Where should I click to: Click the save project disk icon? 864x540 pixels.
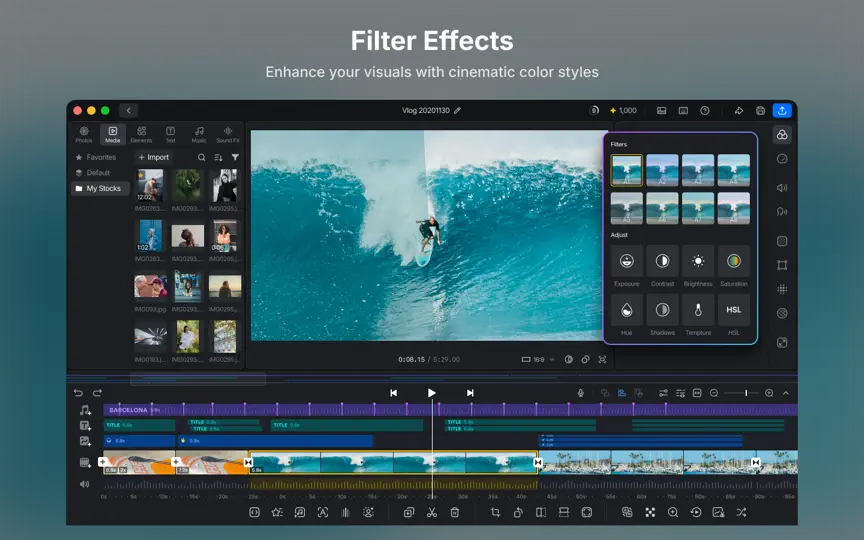click(x=760, y=110)
